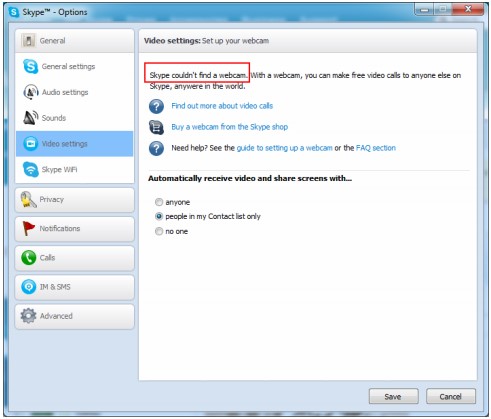Click the General section icon
This screenshot has height=419, width=491.
point(28,41)
